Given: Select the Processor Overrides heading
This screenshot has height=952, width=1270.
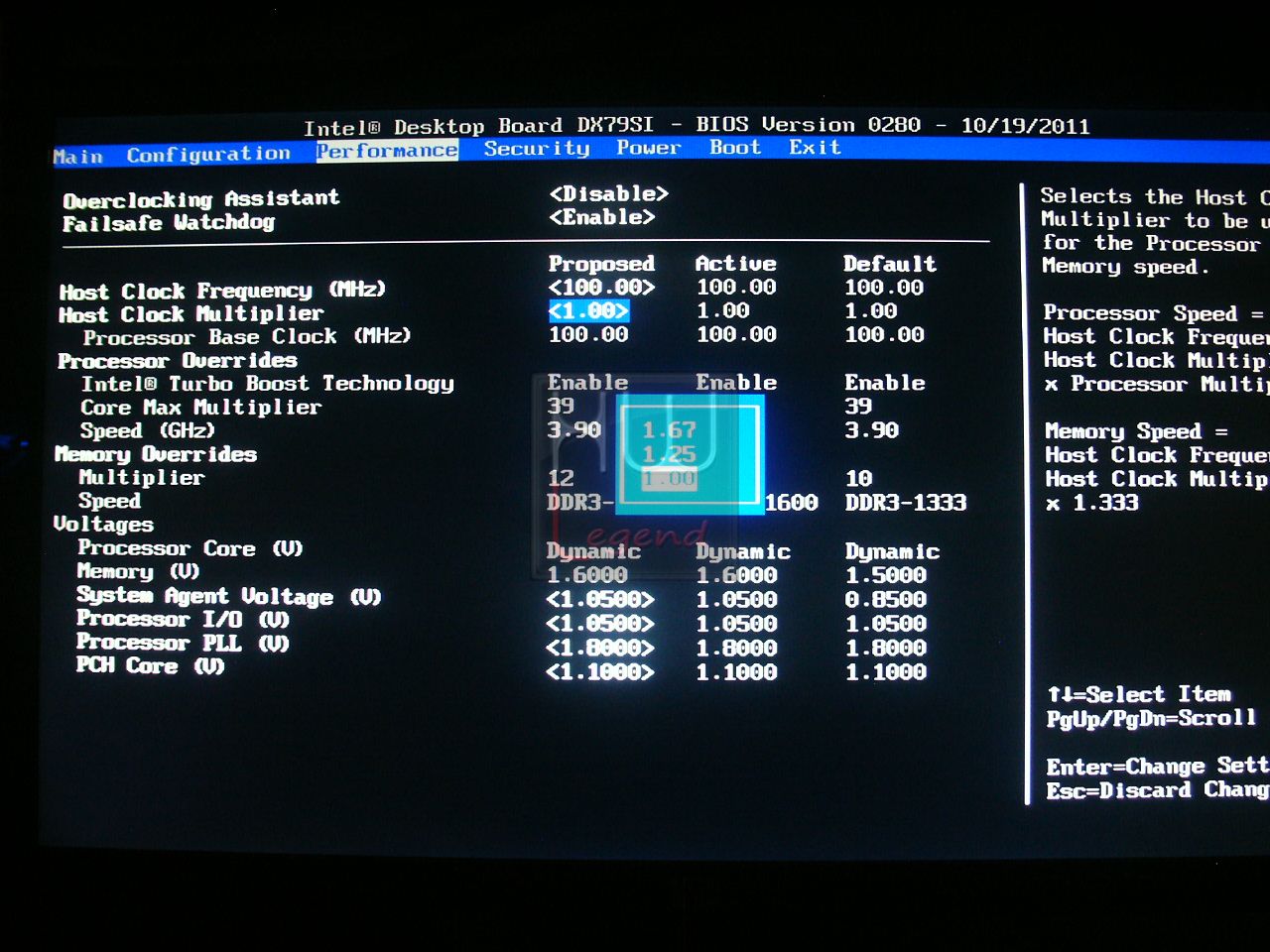Looking at the screenshot, I should [178, 360].
